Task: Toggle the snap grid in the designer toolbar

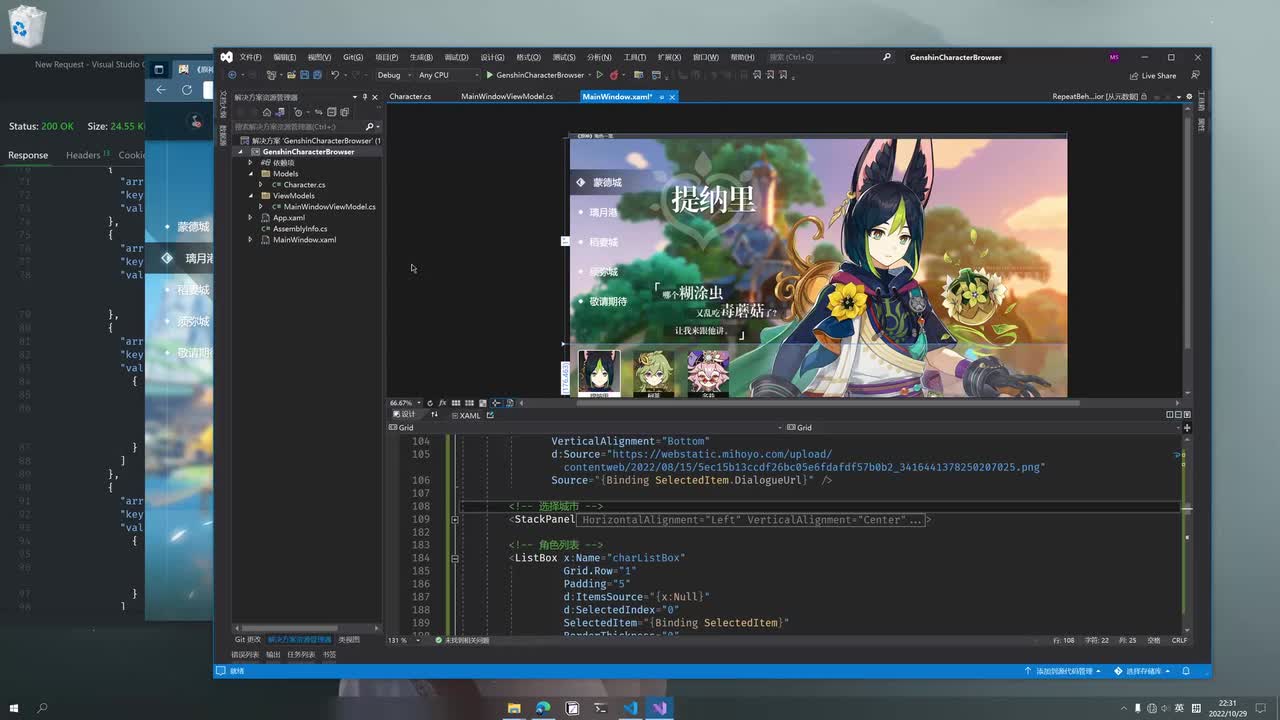Action: point(456,403)
